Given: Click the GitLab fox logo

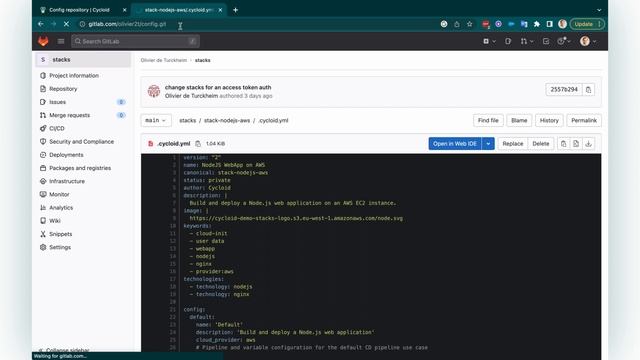Looking at the screenshot, I should pyautogui.click(x=43, y=41).
